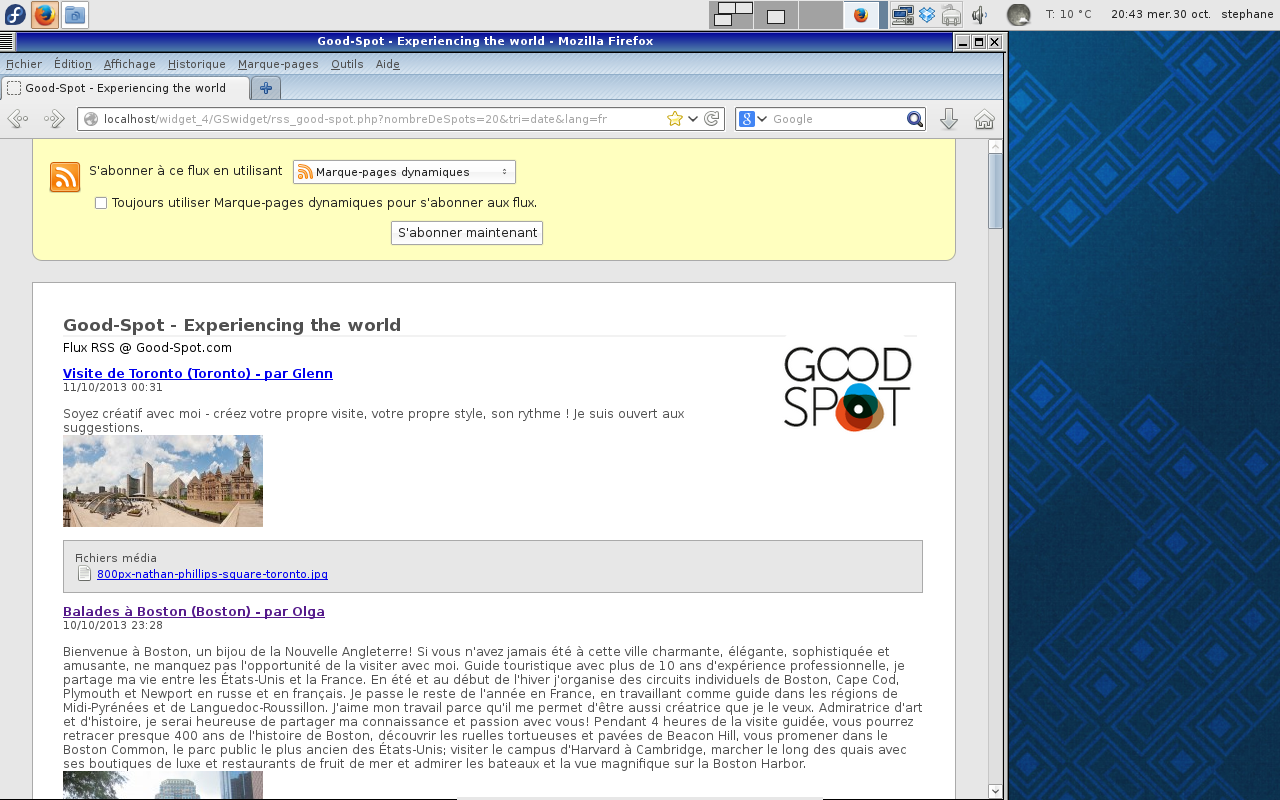Open the Fichier menu
This screenshot has height=800, width=1280.
click(24, 64)
